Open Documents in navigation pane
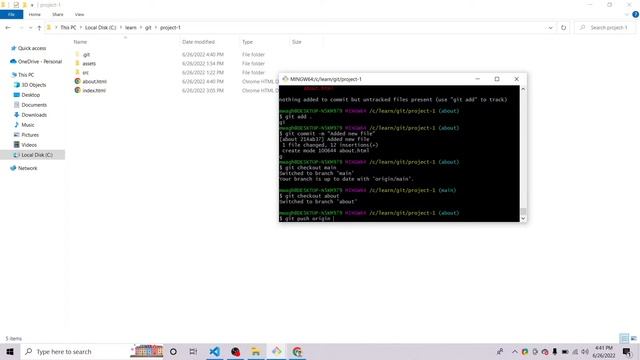Viewport: 640px width, 360px height. (34, 105)
